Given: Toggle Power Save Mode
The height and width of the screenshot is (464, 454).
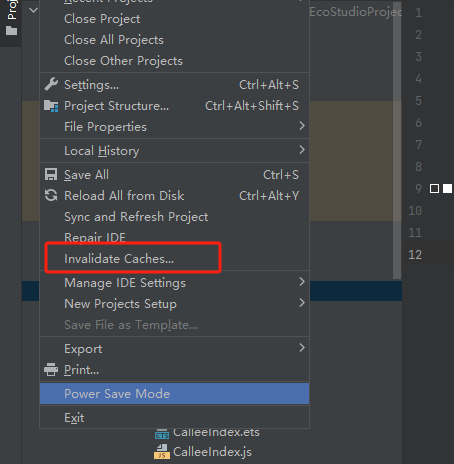Looking at the screenshot, I should point(174,394).
